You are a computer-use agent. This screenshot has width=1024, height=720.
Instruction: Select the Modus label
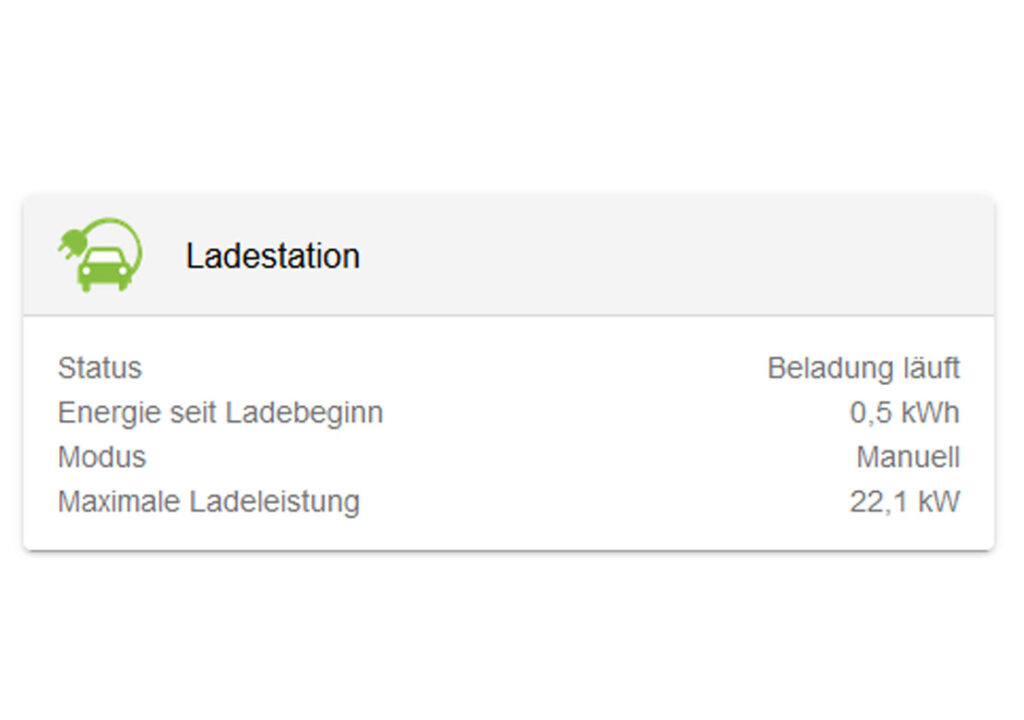[x=102, y=458]
